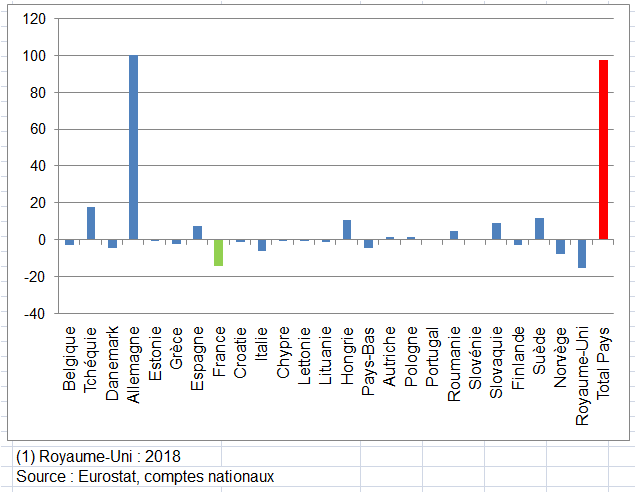Select the Total Pays axis label
635x500 pixels.
tap(603, 362)
